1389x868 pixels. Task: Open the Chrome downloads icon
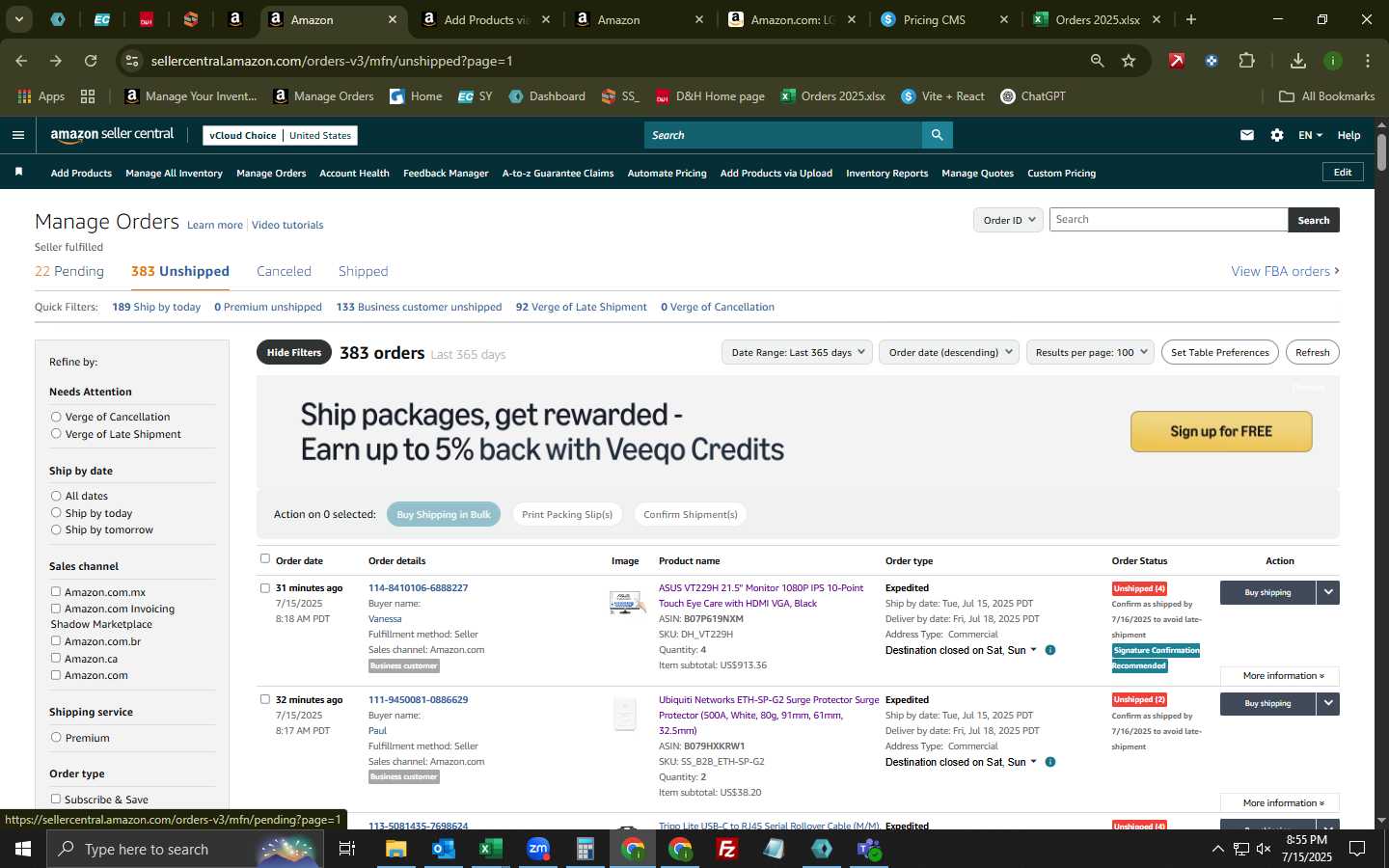pyautogui.click(x=1298, y=61)
